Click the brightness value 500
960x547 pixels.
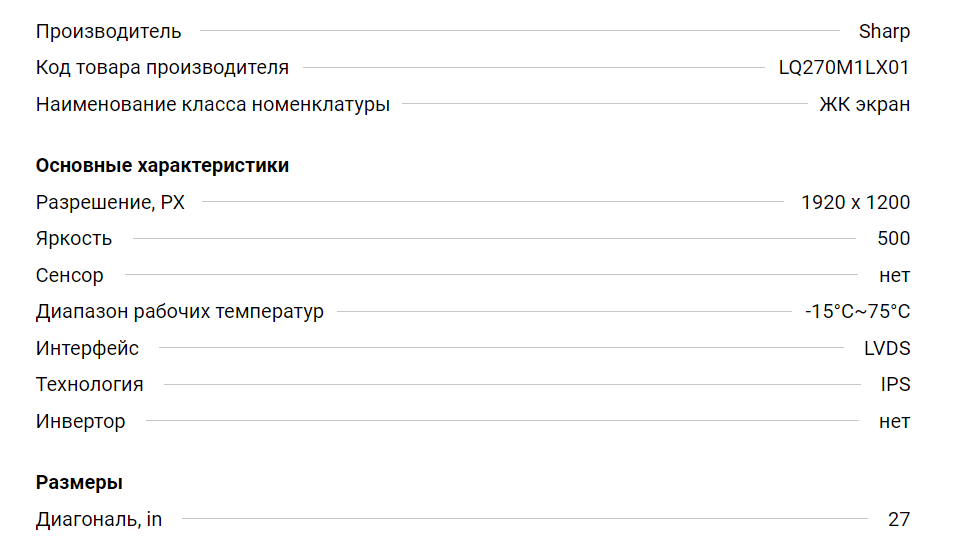[x=893, y=239]
